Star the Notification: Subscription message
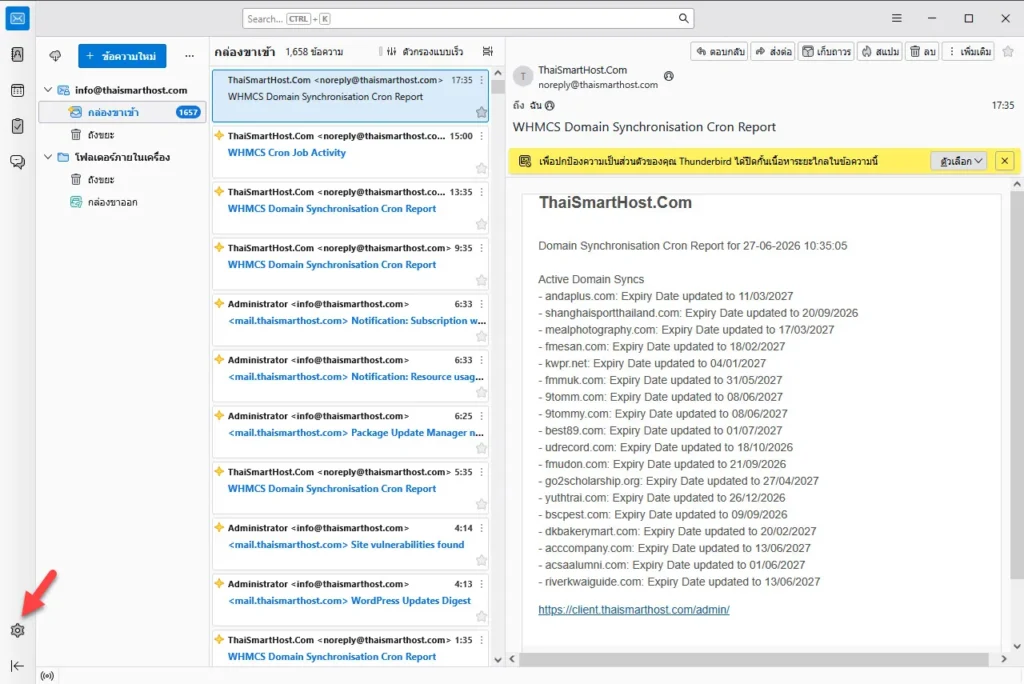This screenshot has height=684, width=1024. [481, 336]
